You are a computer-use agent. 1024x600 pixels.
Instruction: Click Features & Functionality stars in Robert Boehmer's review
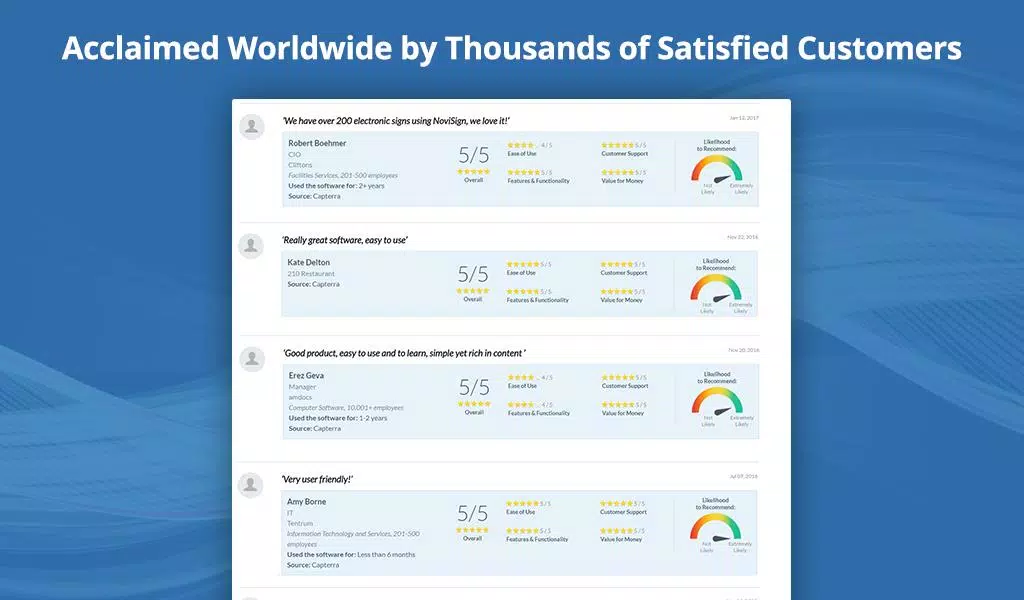[x=523, y=172]
